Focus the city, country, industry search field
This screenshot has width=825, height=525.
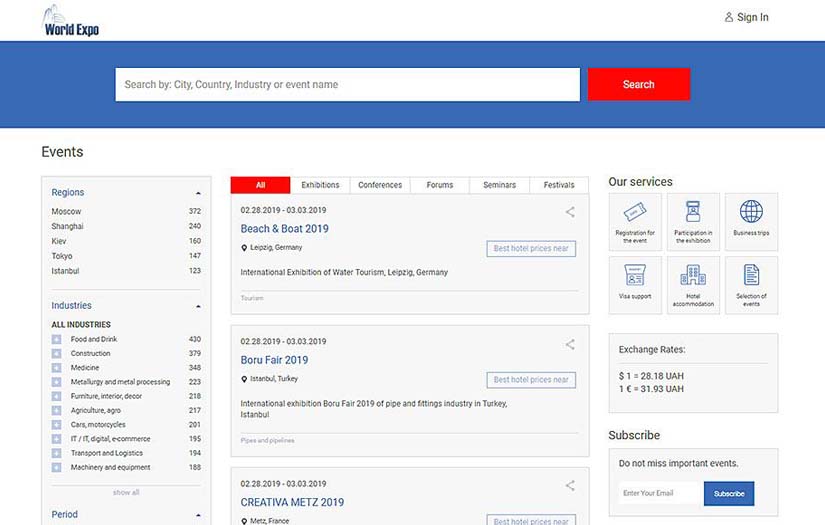(x=348, y=84)
